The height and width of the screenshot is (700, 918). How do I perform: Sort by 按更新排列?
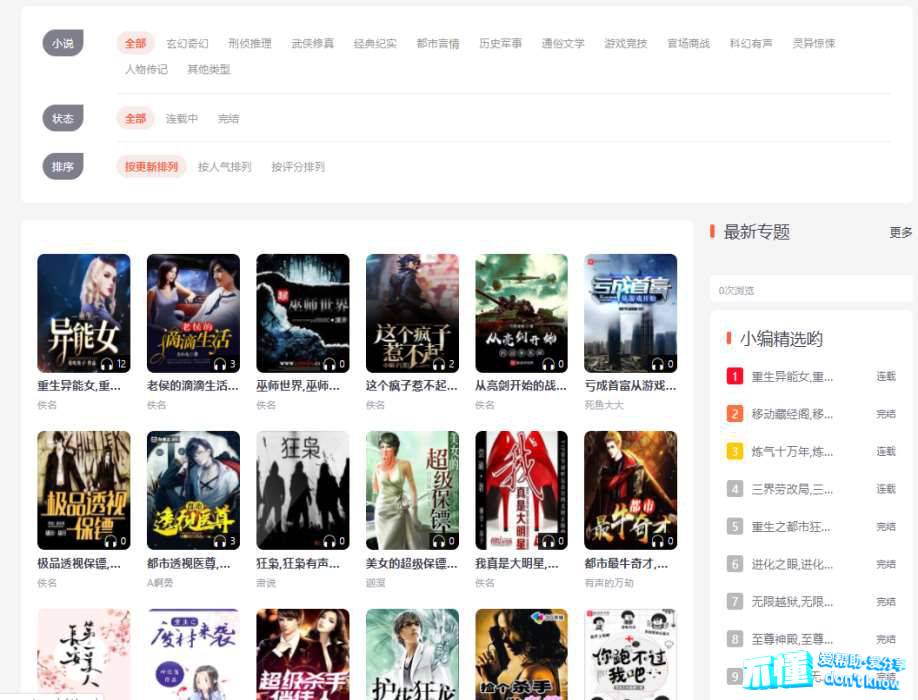pos(151,167)
